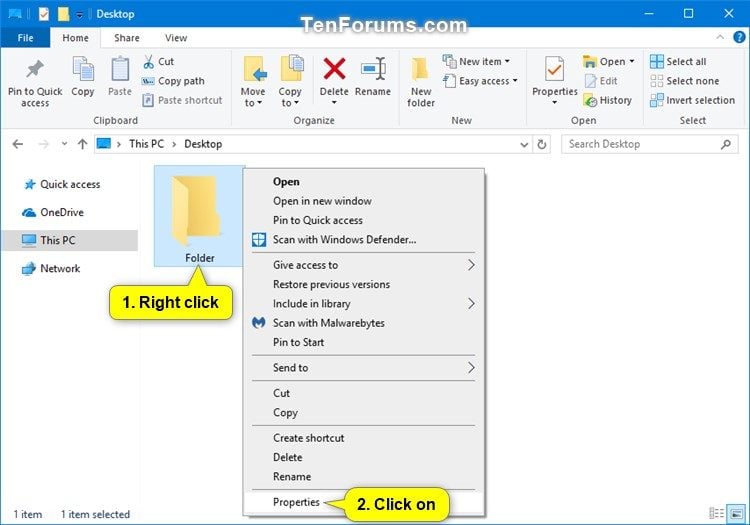Click the Forward navigation arrow

[43, 144]
